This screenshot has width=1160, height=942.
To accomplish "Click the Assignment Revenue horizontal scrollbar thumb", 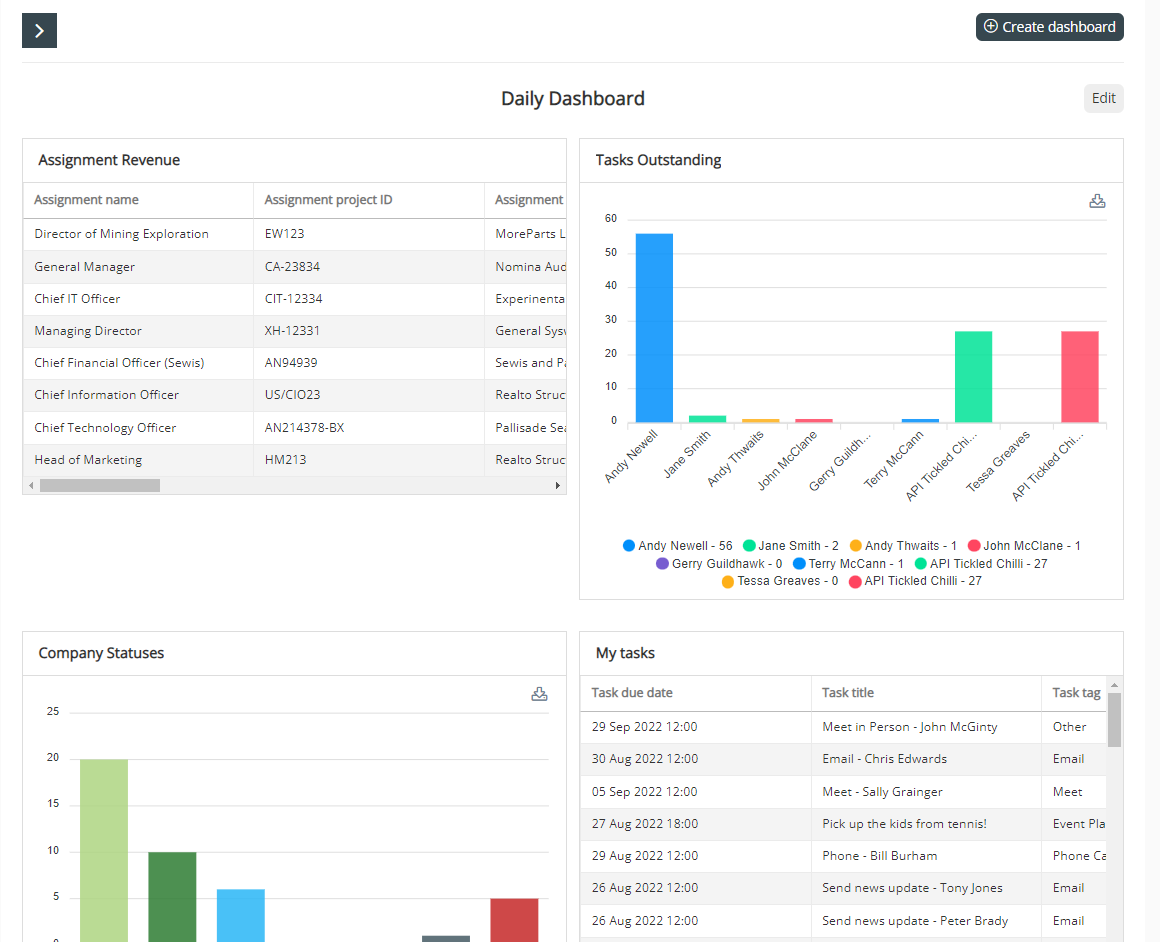I will coord(100,485).
